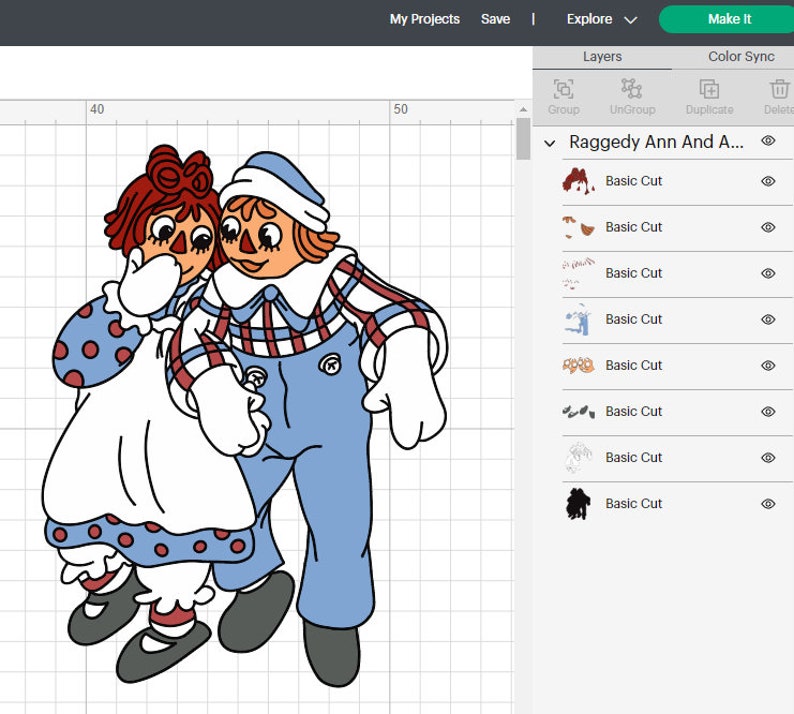Click Basic Cut label of white outline layer
794x714 pixels.
633,458
